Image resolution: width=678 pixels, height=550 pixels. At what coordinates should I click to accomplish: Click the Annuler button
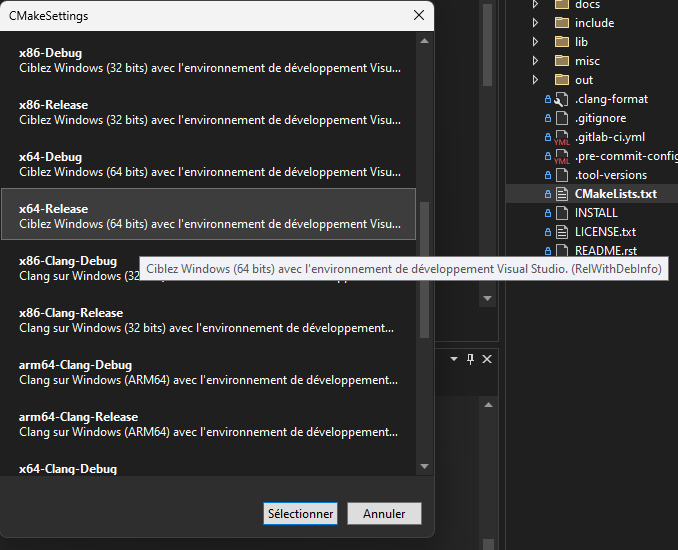384,514
